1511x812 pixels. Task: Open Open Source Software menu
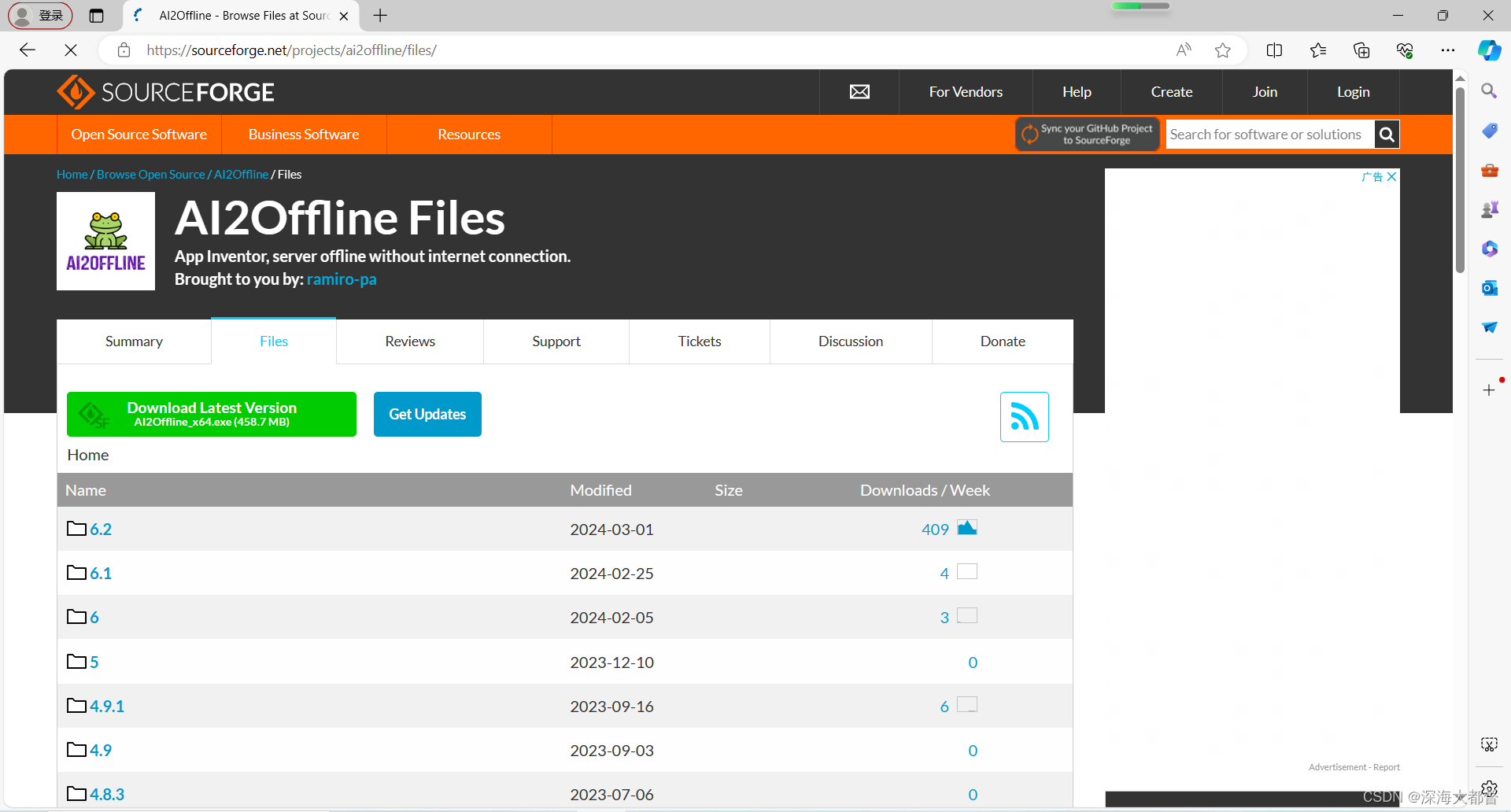[139, 135]
